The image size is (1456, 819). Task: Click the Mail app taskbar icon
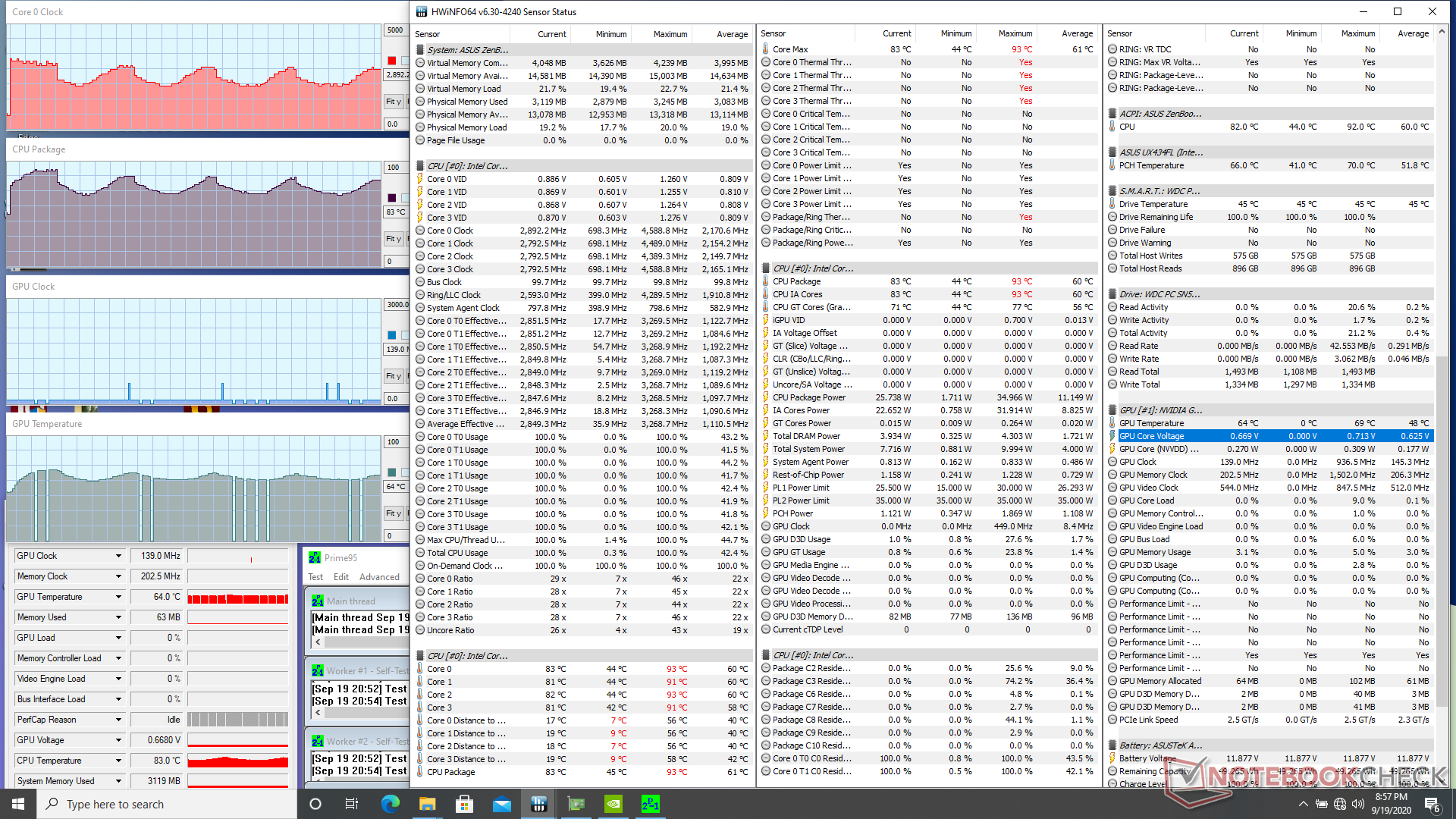[501, 804]
